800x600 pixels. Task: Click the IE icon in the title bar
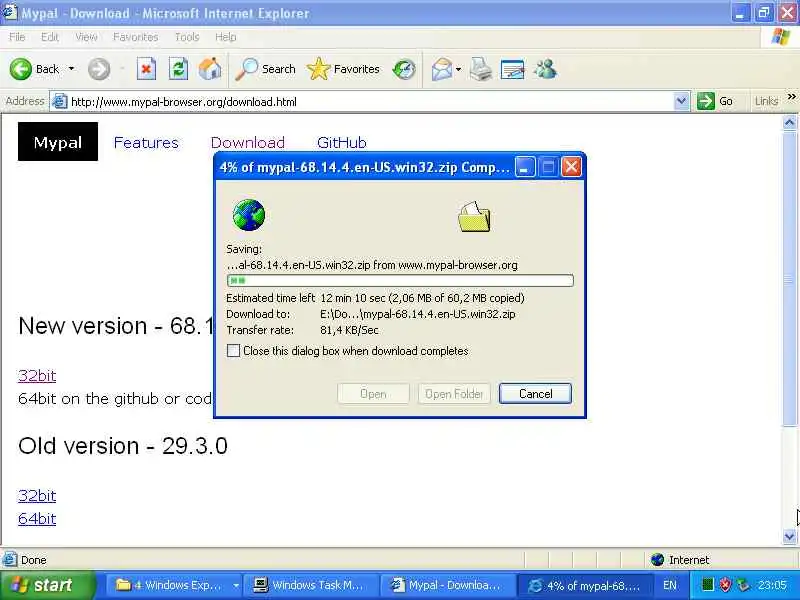tap(10, 12)
